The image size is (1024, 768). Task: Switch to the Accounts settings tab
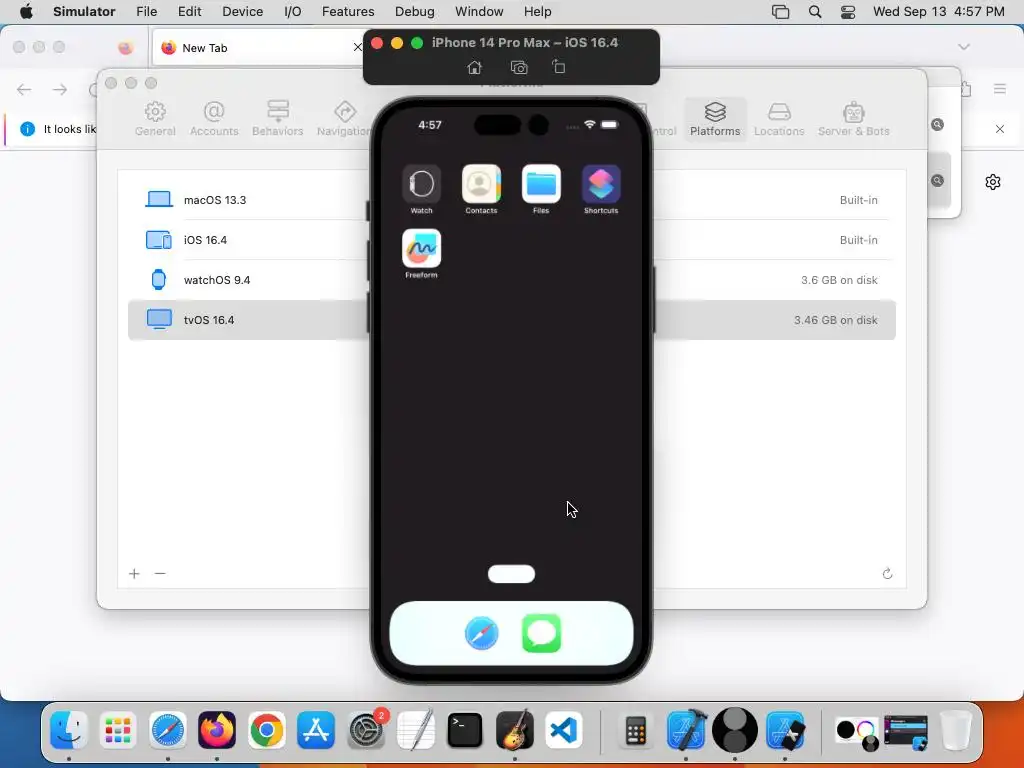click(x=214, y=119)
